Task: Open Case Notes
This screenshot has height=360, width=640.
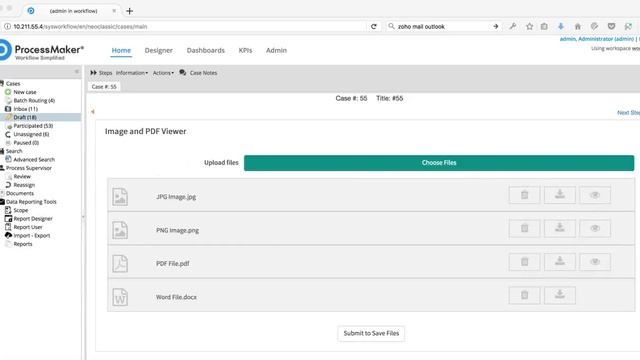Action: pyautogui.click(x=198, y=73)
